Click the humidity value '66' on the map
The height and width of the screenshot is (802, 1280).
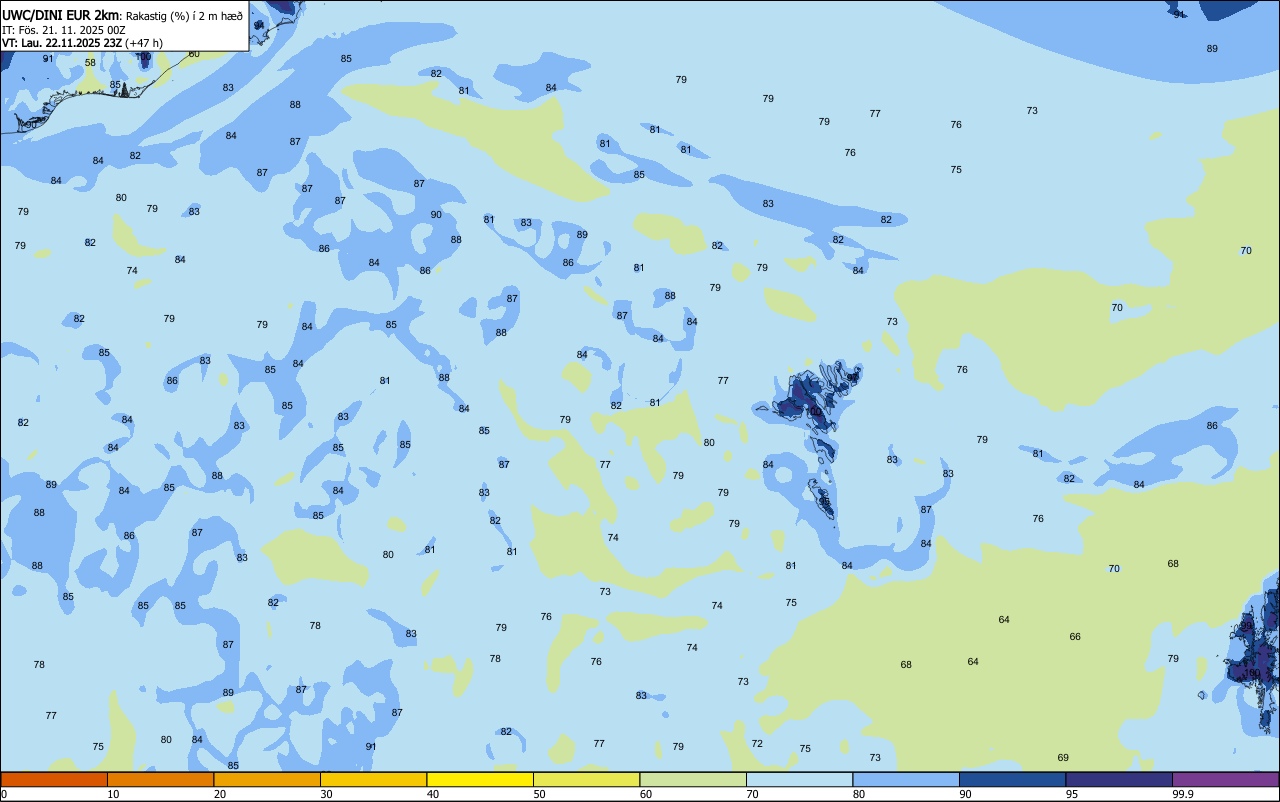coord(1075,637)
